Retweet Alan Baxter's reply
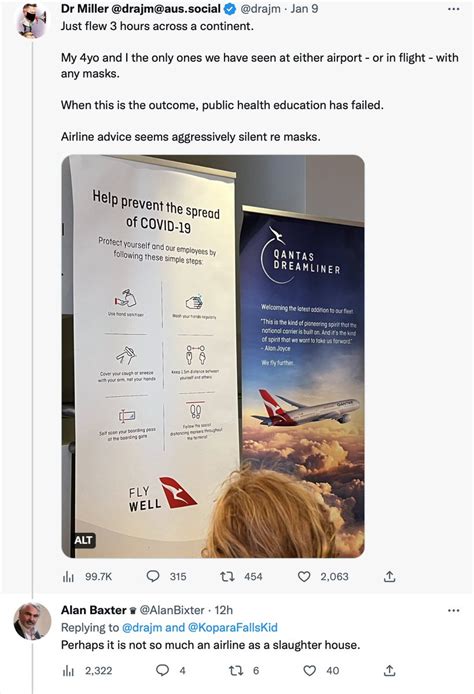 [x=244, y=671]
